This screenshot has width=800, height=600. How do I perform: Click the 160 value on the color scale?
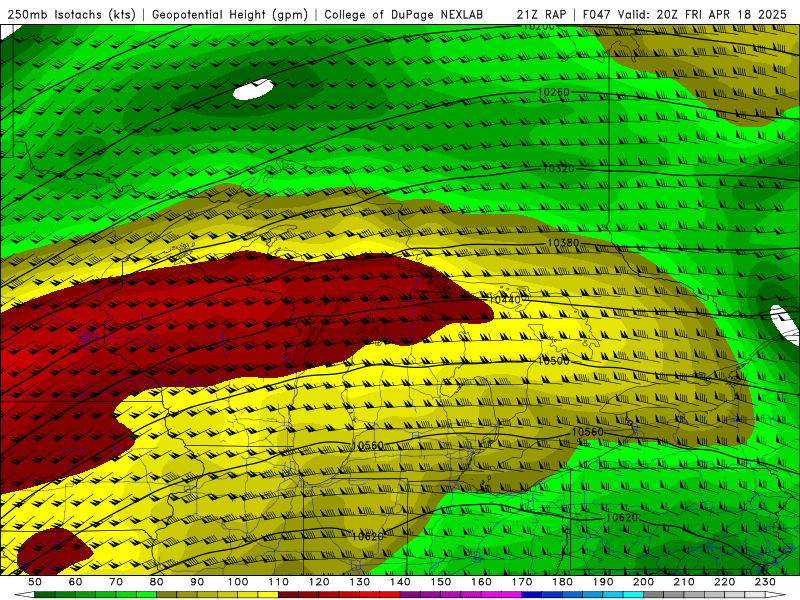[481, 582]
